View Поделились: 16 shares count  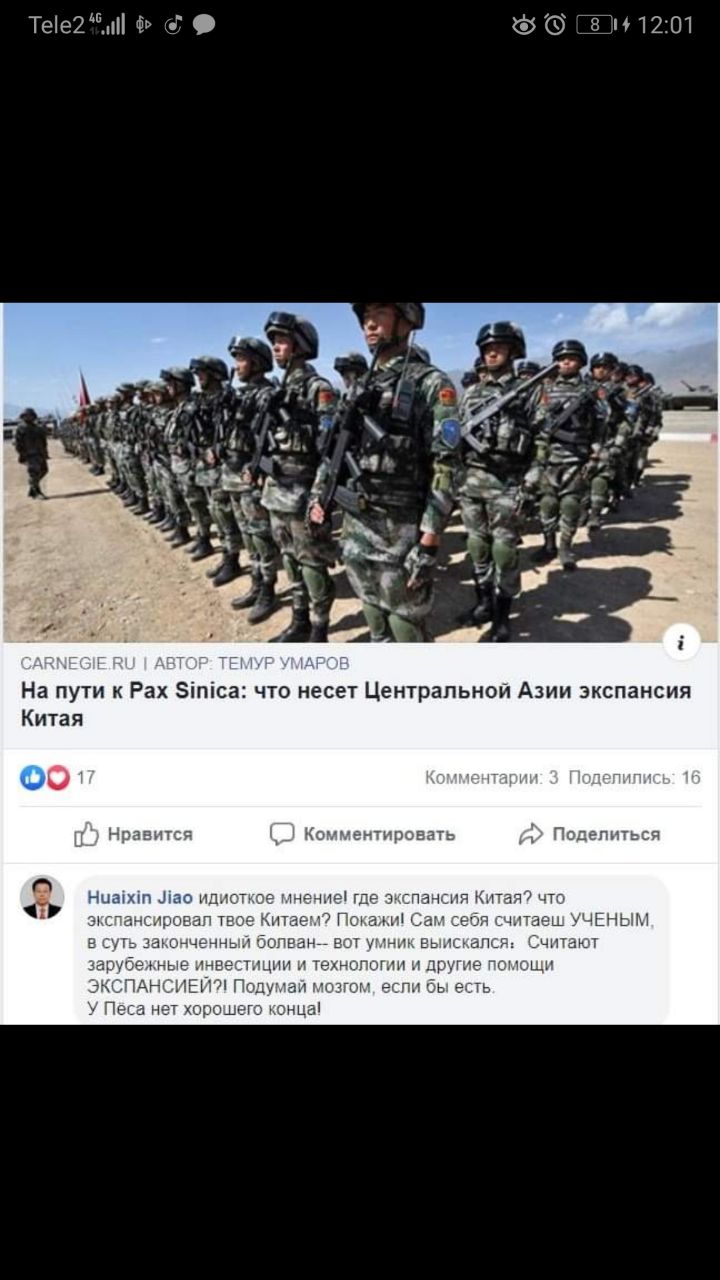click(x=634, y=777)
